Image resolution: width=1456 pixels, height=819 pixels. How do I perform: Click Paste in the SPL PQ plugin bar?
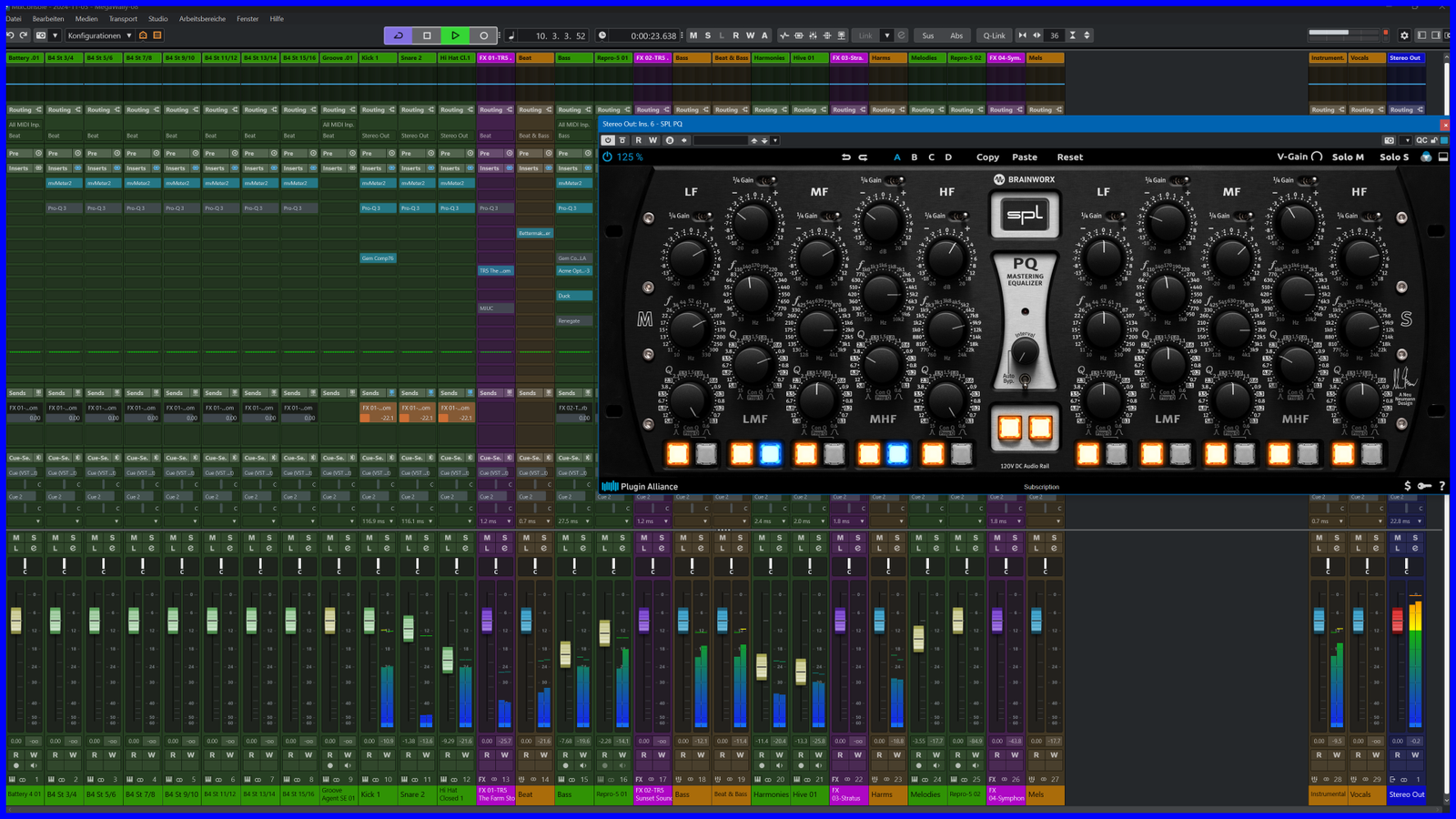point(1025,157)
